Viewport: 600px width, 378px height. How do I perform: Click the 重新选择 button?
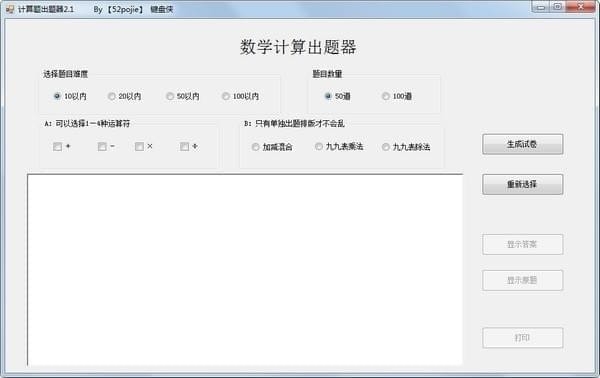523,184
